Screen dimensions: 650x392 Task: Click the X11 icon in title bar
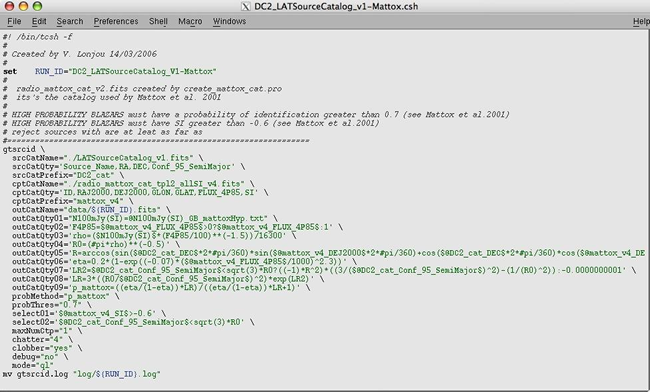tap(246, 6)
